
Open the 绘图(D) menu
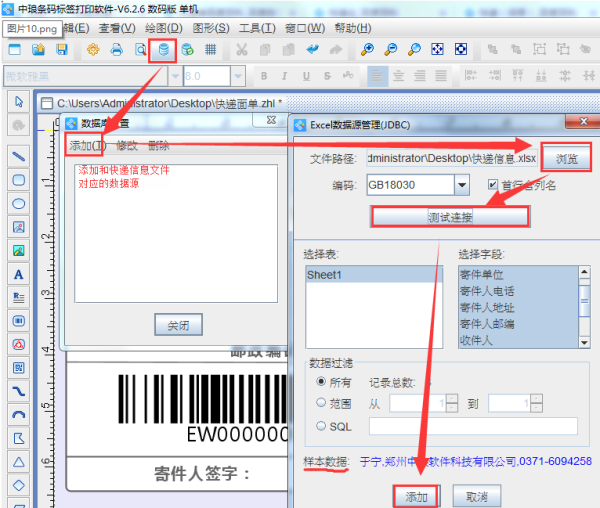click(164, 28)
